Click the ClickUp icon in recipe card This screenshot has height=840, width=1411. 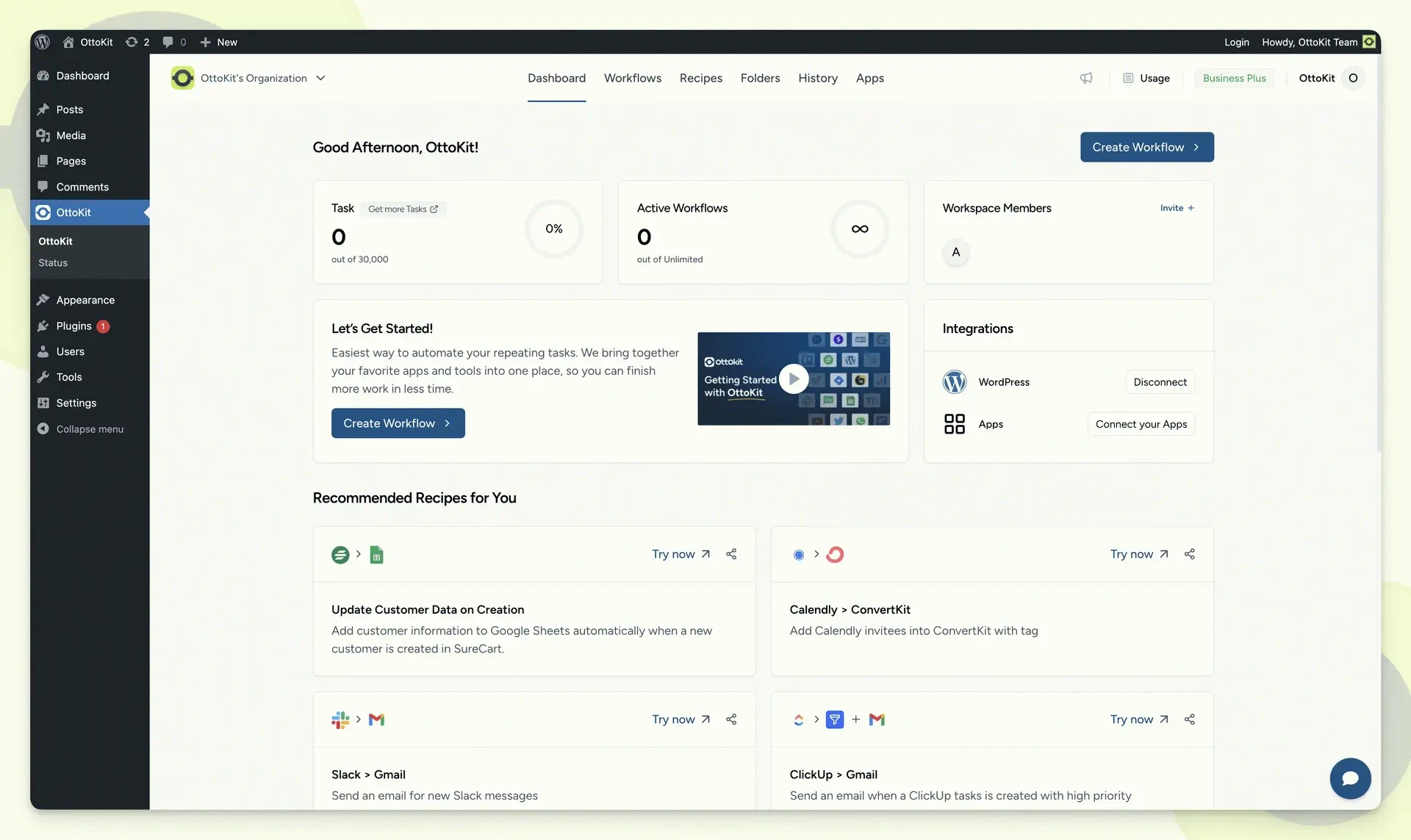pyautogui.click(x=798, y=719)
